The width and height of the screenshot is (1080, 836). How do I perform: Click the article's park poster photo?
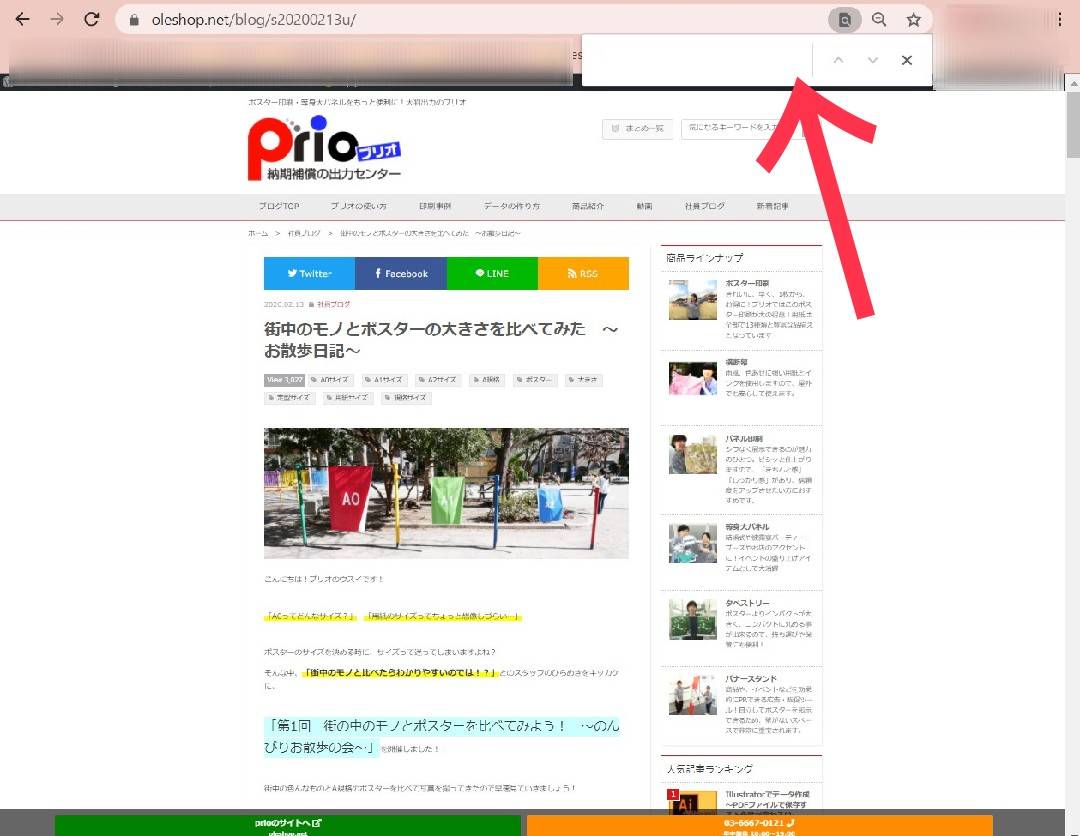coord(446,493)
